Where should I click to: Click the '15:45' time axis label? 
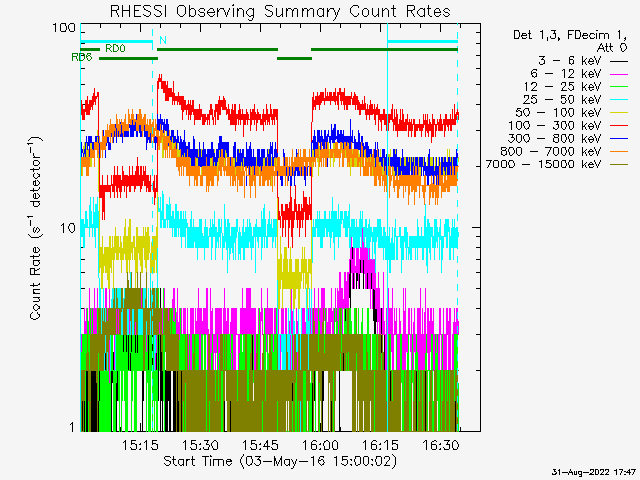point(260,445)
